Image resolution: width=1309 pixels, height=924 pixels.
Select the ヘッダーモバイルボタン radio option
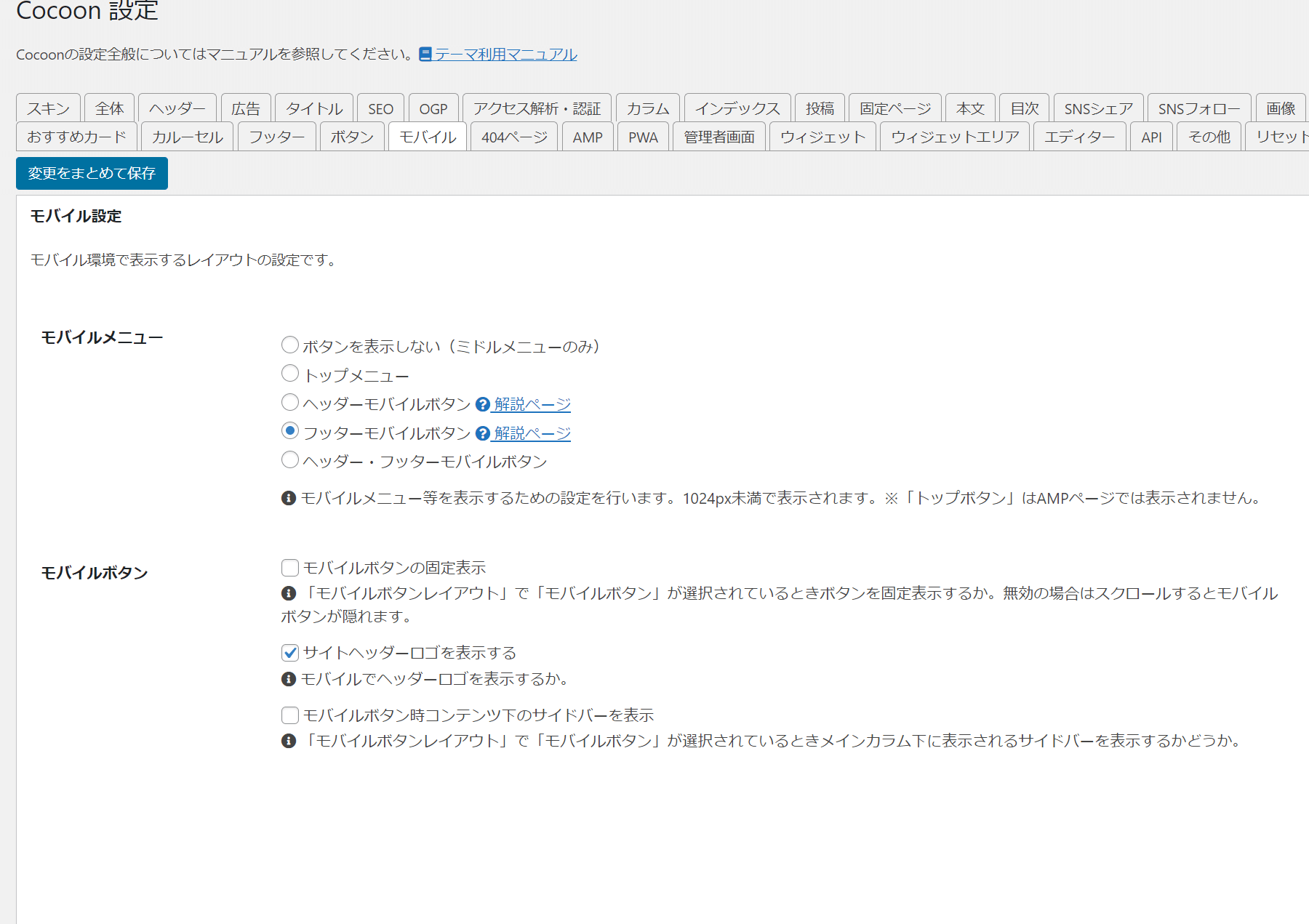290,402
